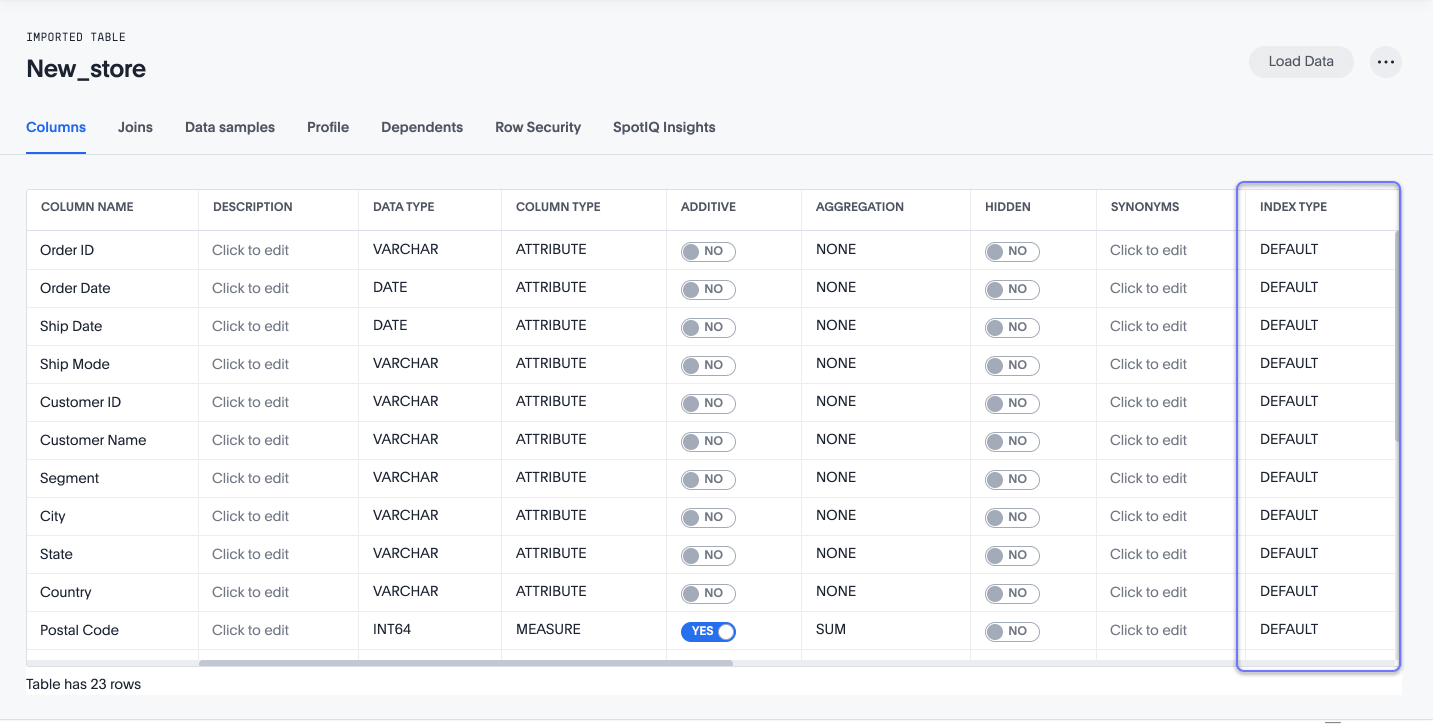
Task: Disable Additive for Postal Code
Action: [708, 630]
